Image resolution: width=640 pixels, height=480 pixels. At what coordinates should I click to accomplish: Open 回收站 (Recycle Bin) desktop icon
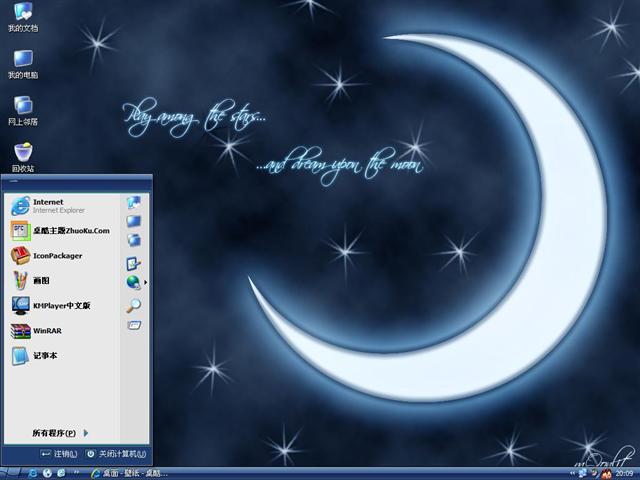coord(22,153)
